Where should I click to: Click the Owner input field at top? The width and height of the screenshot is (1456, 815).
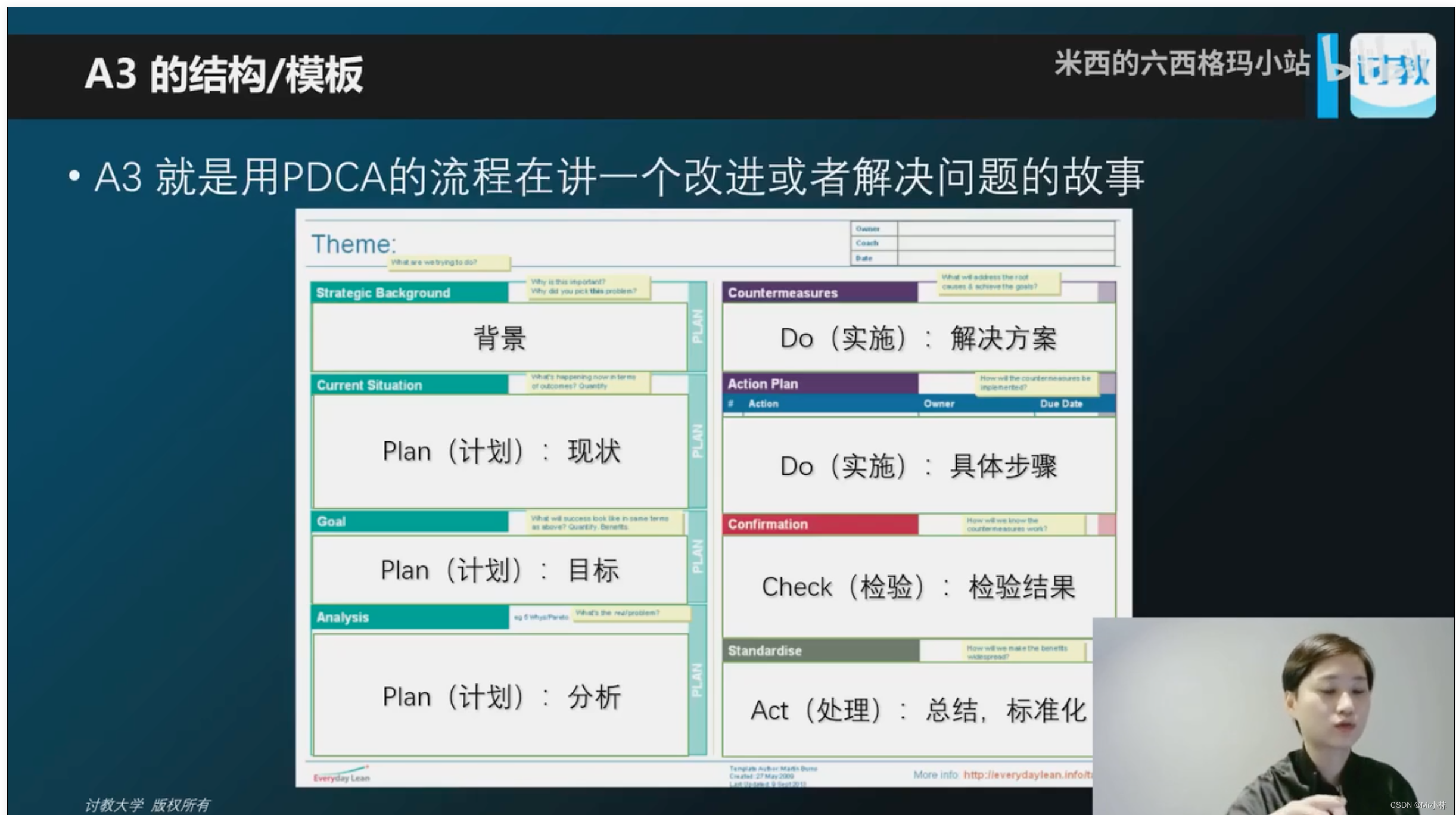coord(1005,228)
